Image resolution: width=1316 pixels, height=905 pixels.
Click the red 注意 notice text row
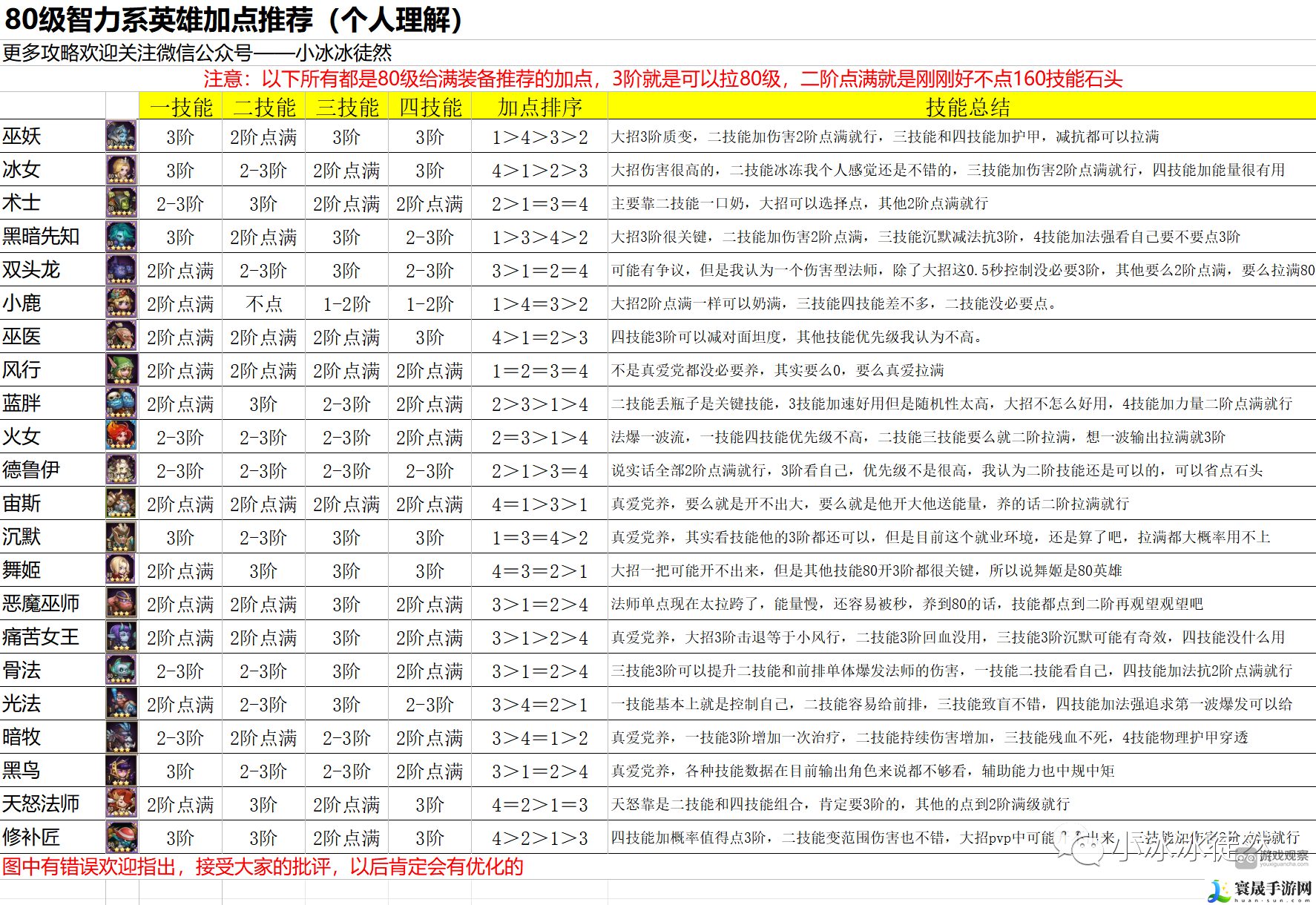(662, 79)
